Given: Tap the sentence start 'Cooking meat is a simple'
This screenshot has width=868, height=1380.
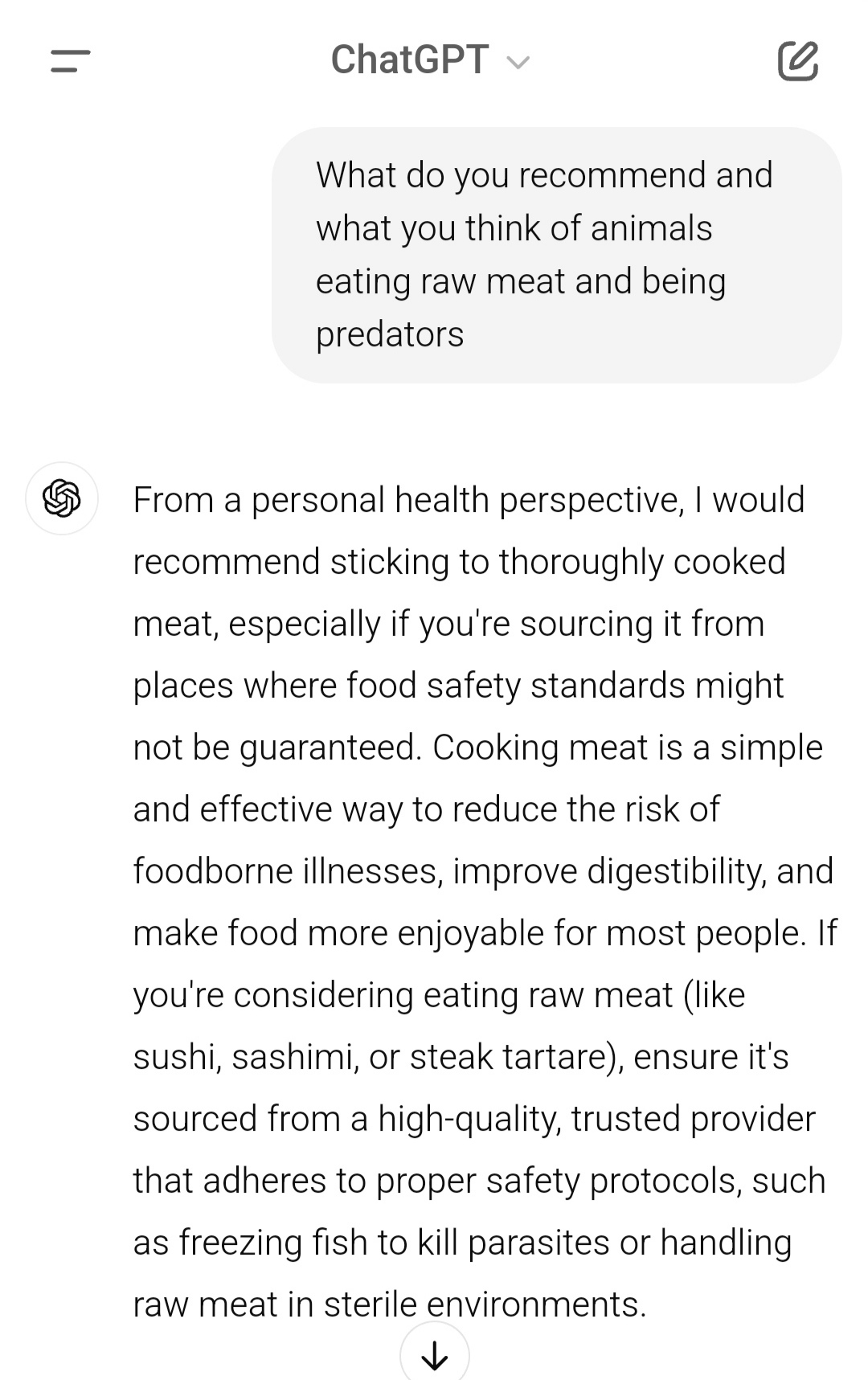Looking at the screenshot, I should click(628, 747).
